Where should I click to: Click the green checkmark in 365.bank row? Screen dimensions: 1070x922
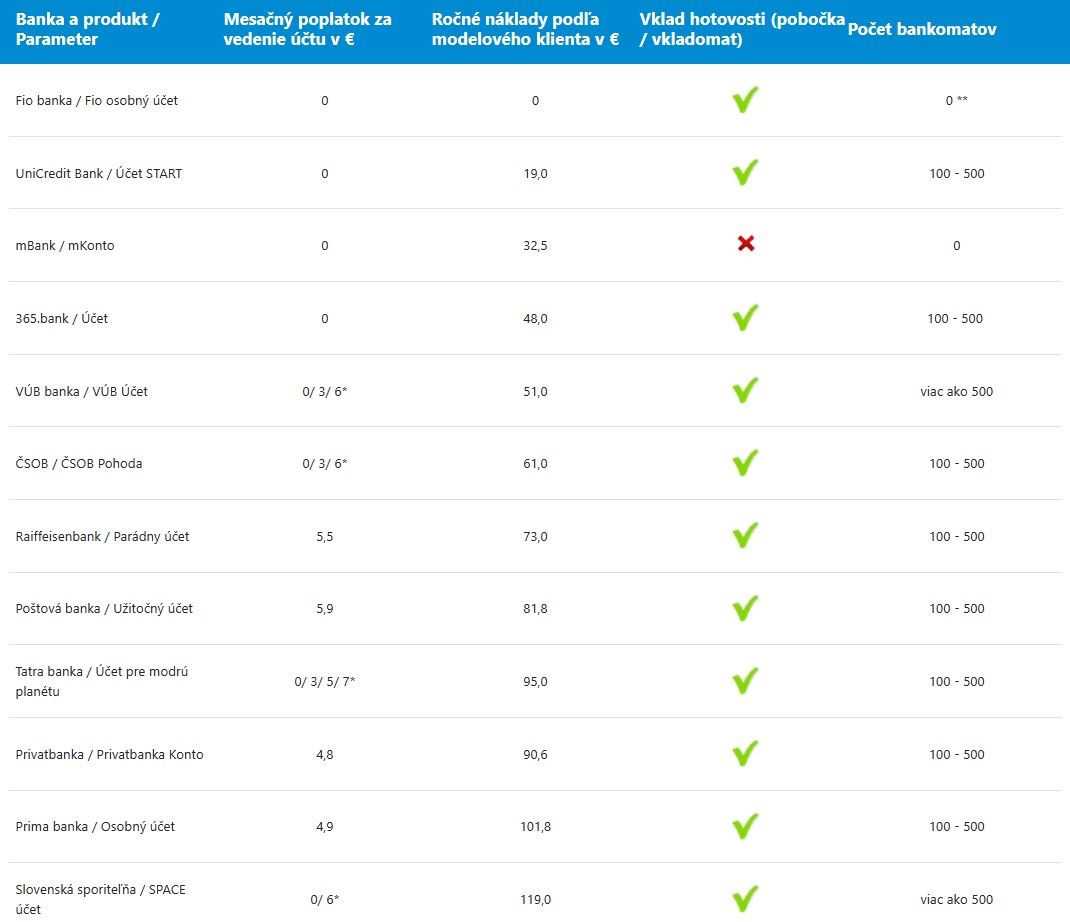[x=745, y=318]
